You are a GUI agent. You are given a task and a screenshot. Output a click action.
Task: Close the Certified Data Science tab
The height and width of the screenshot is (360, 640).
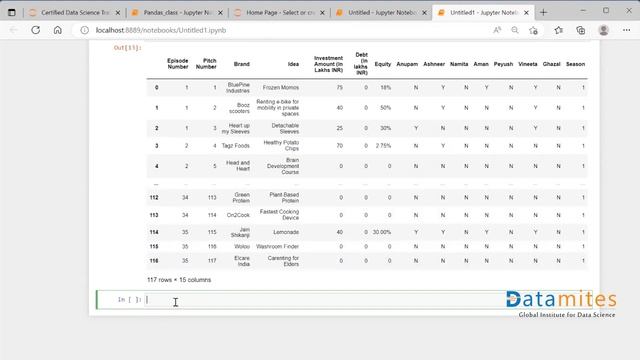pos(118,13)
